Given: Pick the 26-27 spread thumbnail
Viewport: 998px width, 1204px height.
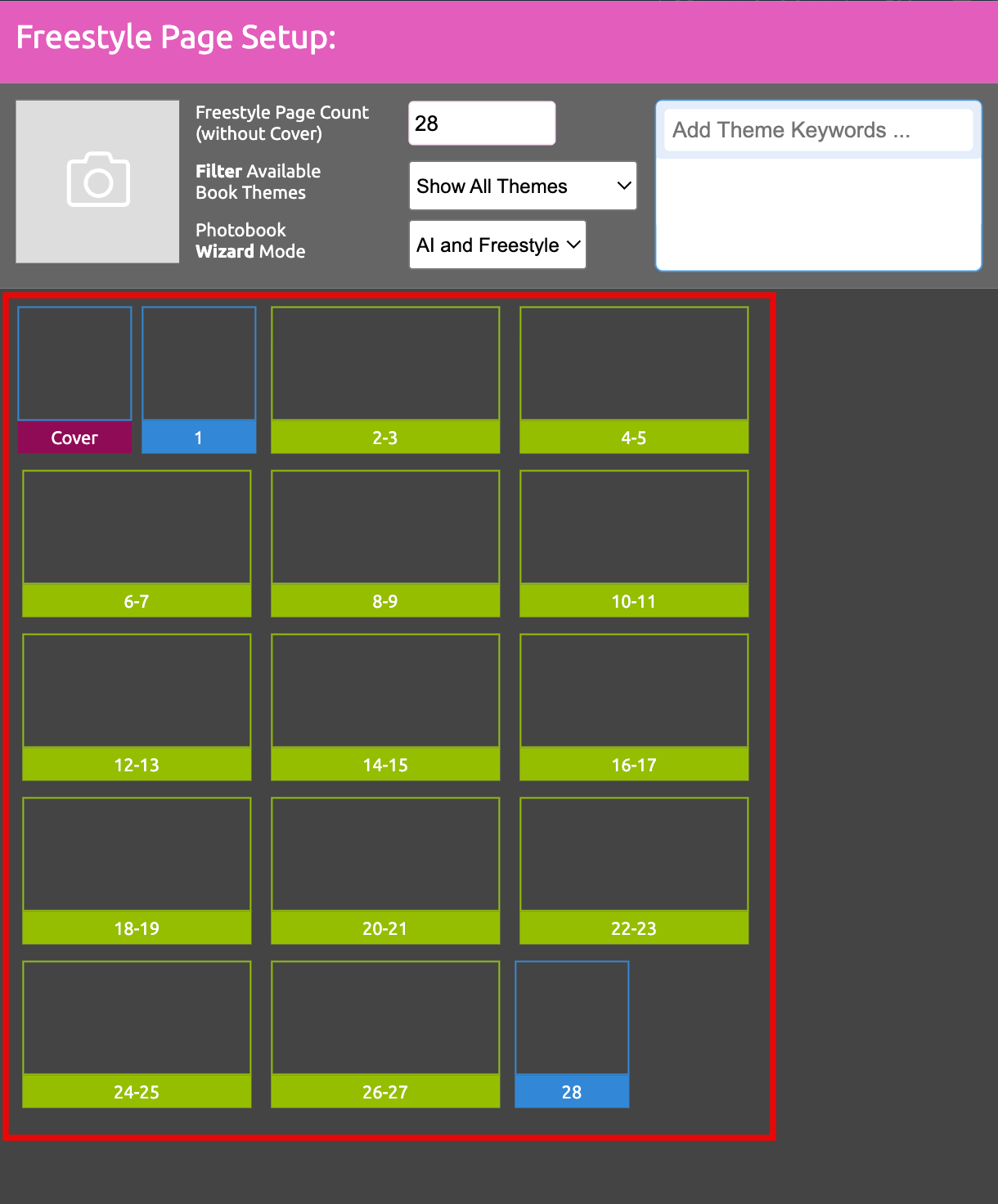Looking at the screenshot, I should (x=385, y=1018).
